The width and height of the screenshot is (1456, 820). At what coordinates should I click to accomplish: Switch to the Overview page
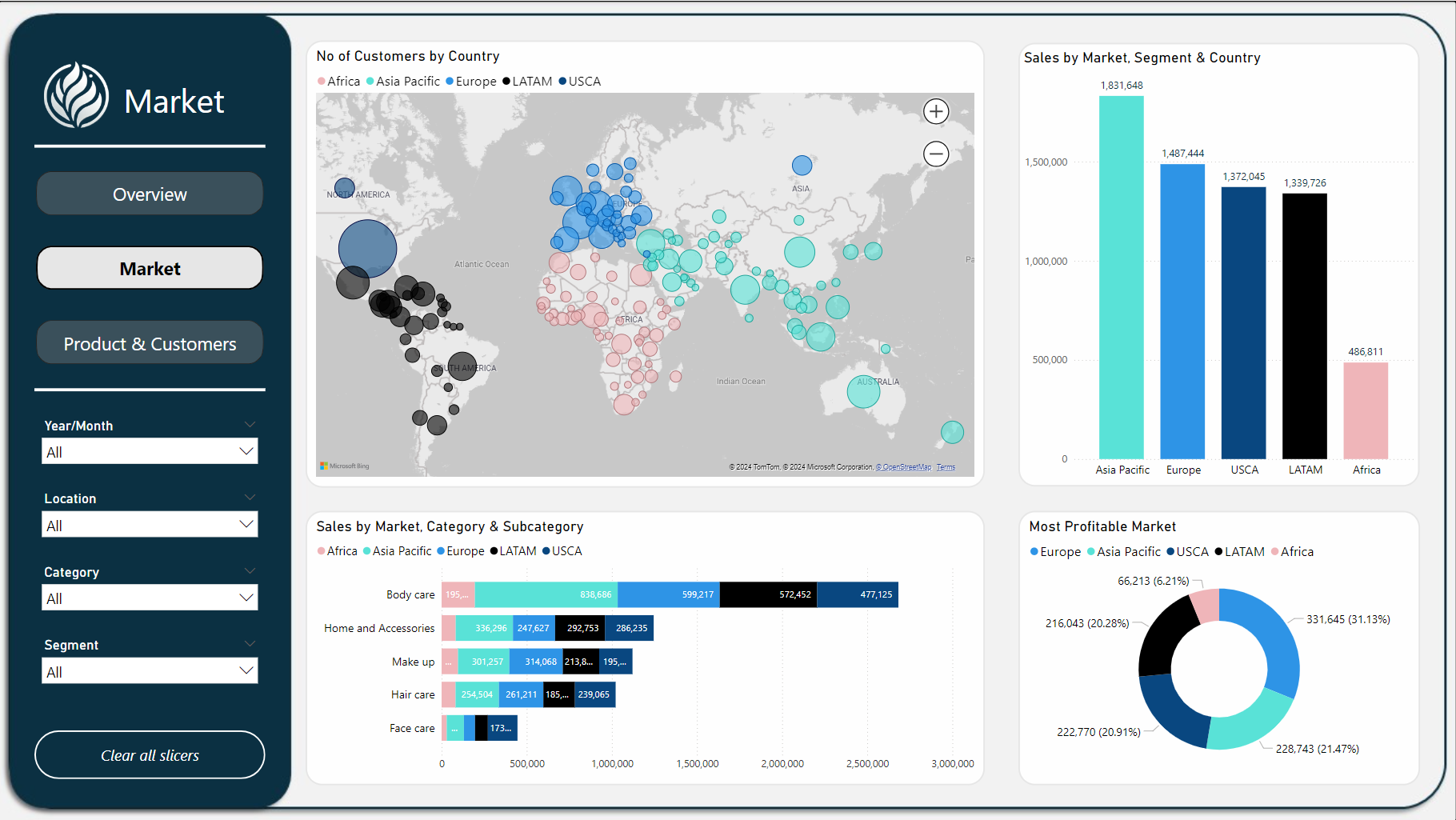click(x=149, y=194)
